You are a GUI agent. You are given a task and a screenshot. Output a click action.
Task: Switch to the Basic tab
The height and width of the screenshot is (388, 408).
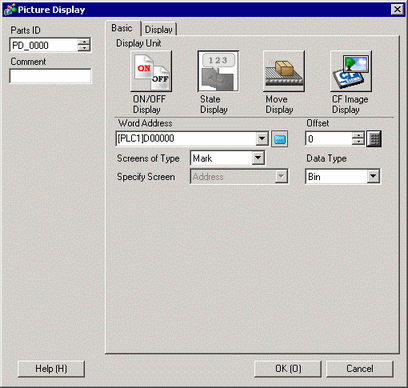[122, 28]
